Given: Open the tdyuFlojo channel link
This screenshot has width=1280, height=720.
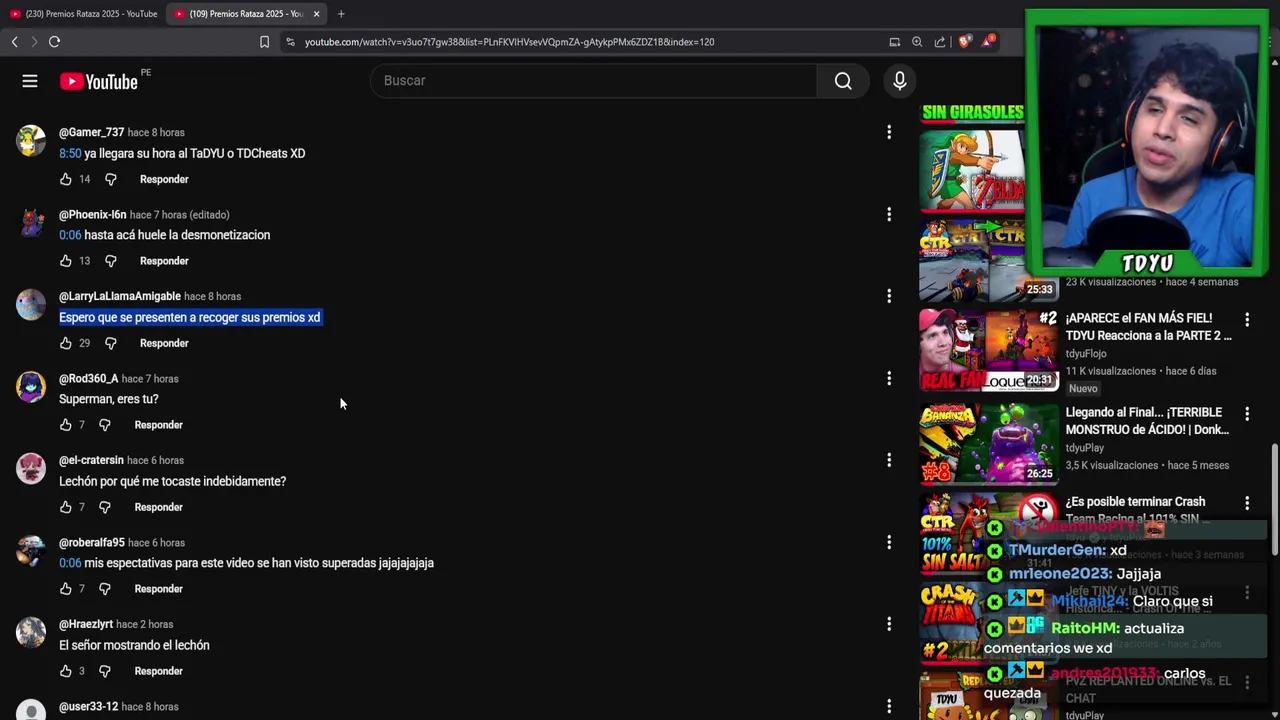Looking at the screenshot, I should [x=1086, y=354].
